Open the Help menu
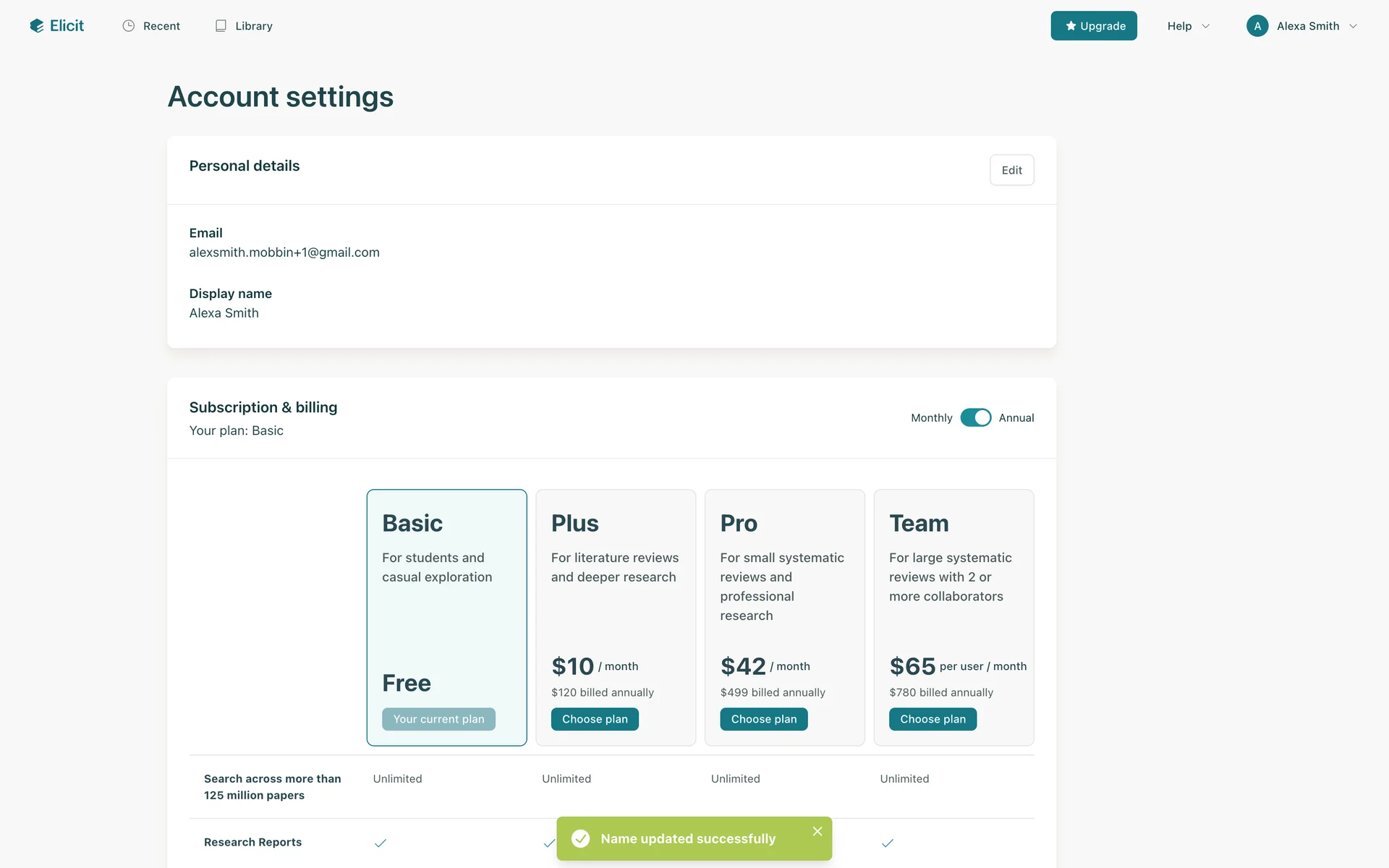The height and width of the screenshot is (868, 1389). (x=1179, y=26)
